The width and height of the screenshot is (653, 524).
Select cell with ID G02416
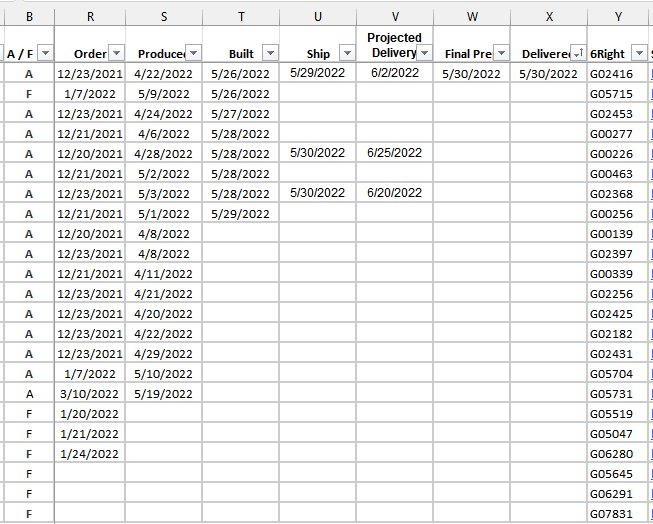611,74
